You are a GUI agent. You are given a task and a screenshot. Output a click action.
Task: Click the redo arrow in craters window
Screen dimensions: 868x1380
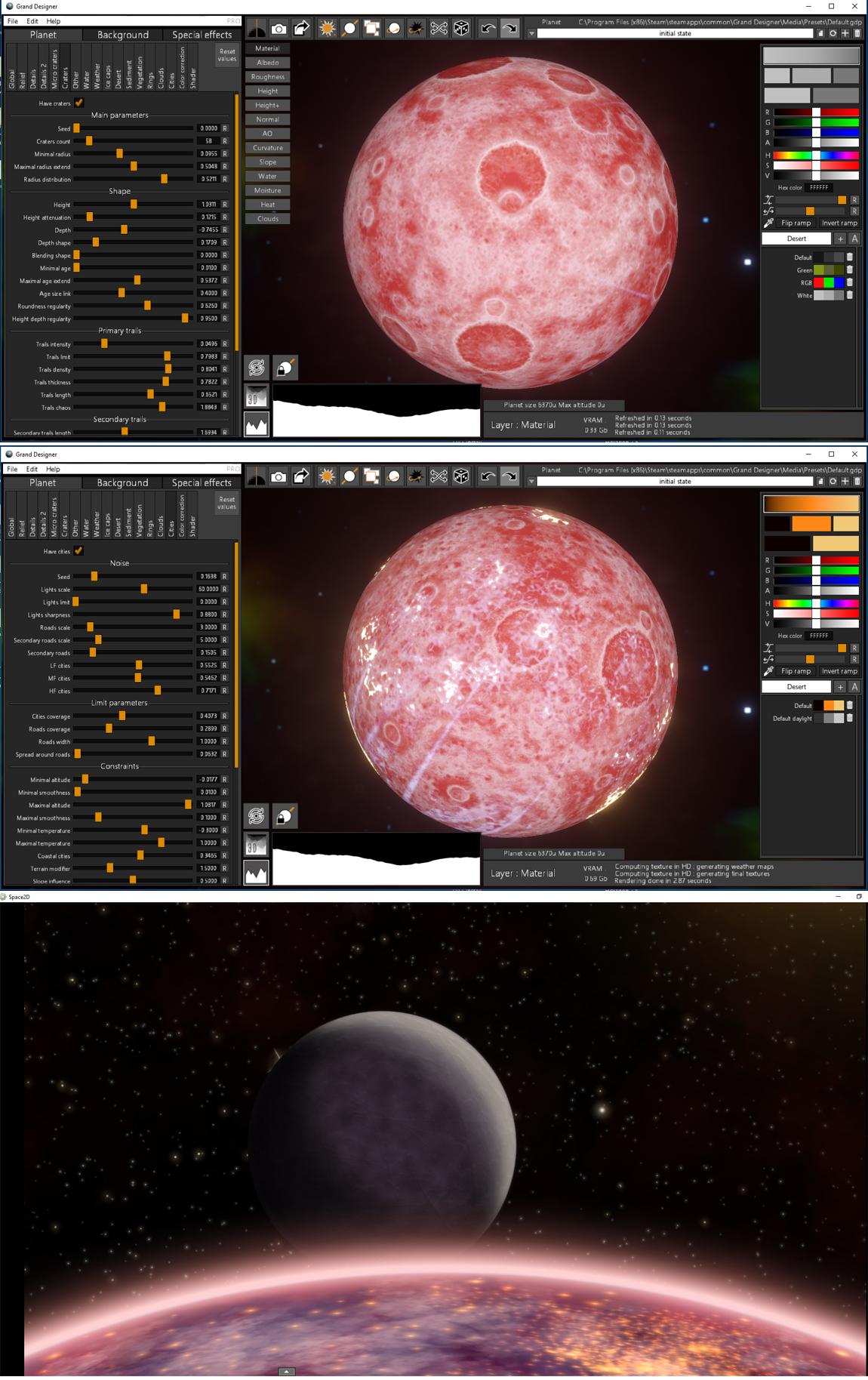pyautogui.click(x=510, y=29)
